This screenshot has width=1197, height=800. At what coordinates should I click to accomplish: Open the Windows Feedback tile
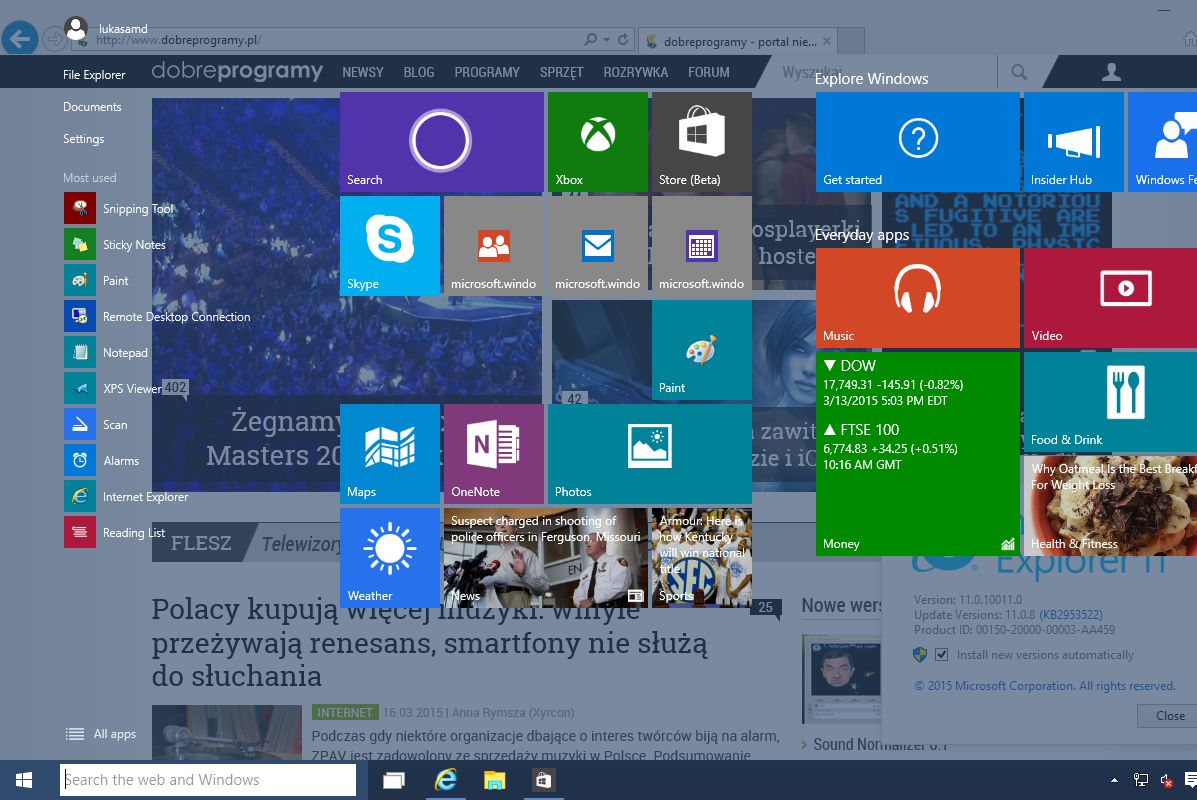1163,142
